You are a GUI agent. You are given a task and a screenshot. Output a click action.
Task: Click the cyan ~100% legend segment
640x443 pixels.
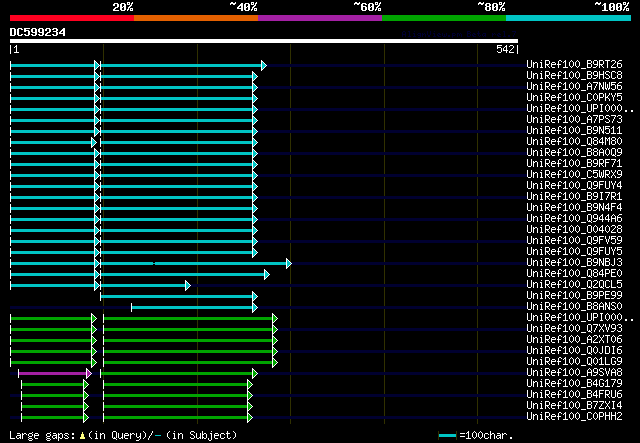[569, 18]
